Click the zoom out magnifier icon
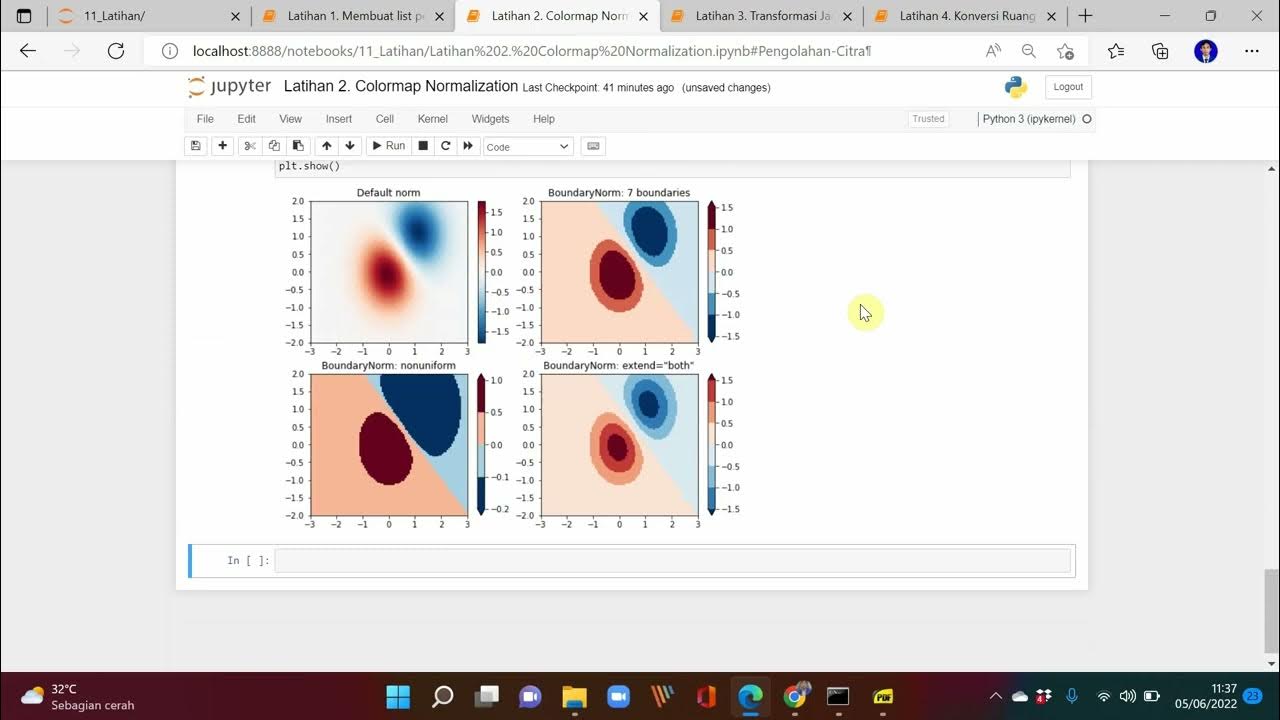This screenshot has width=1280, height=720. click(1028, 51)
